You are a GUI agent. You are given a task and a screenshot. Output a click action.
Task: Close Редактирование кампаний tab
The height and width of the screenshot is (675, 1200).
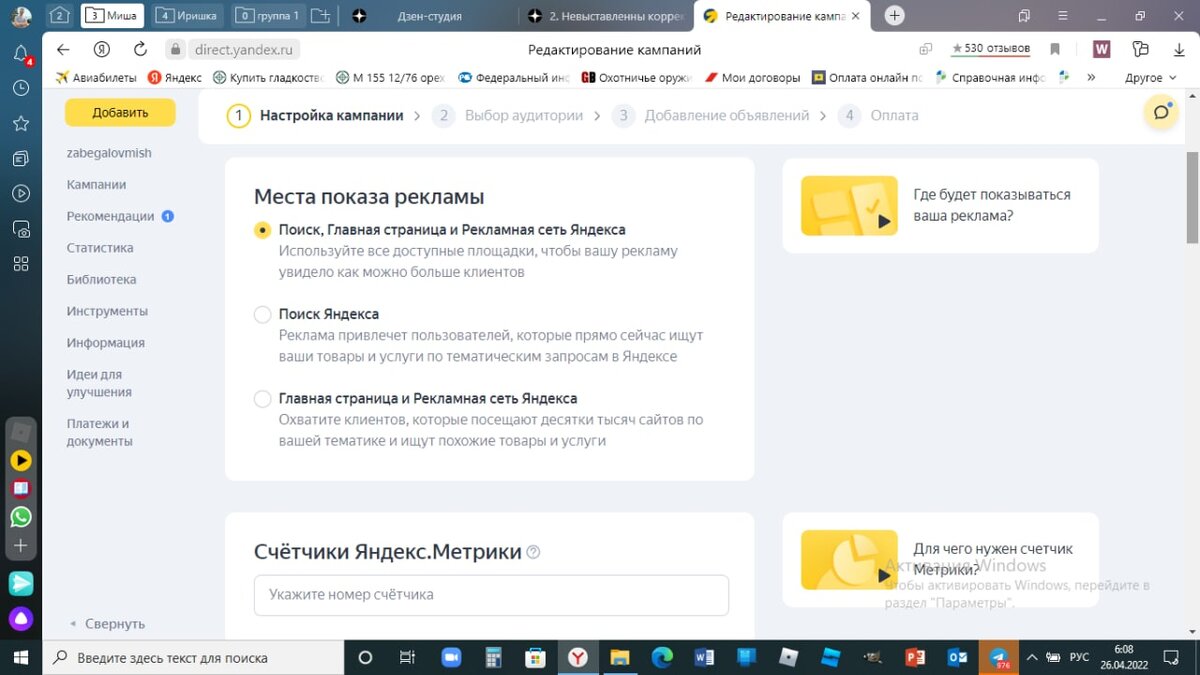pos(853,16)
